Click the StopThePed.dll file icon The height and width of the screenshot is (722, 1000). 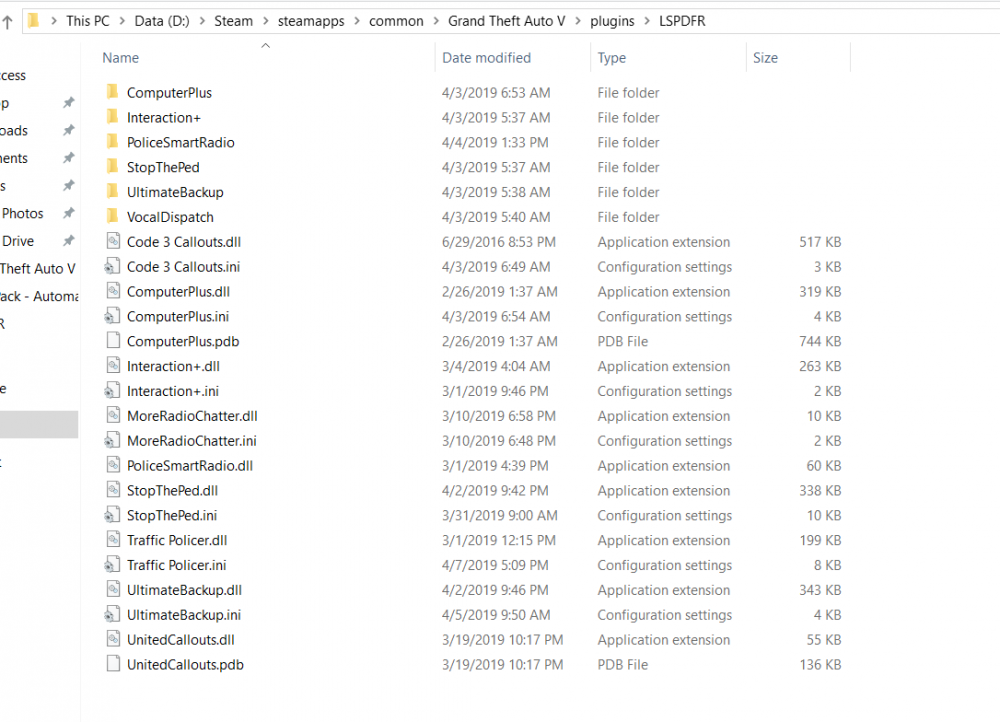coord(113,490)
